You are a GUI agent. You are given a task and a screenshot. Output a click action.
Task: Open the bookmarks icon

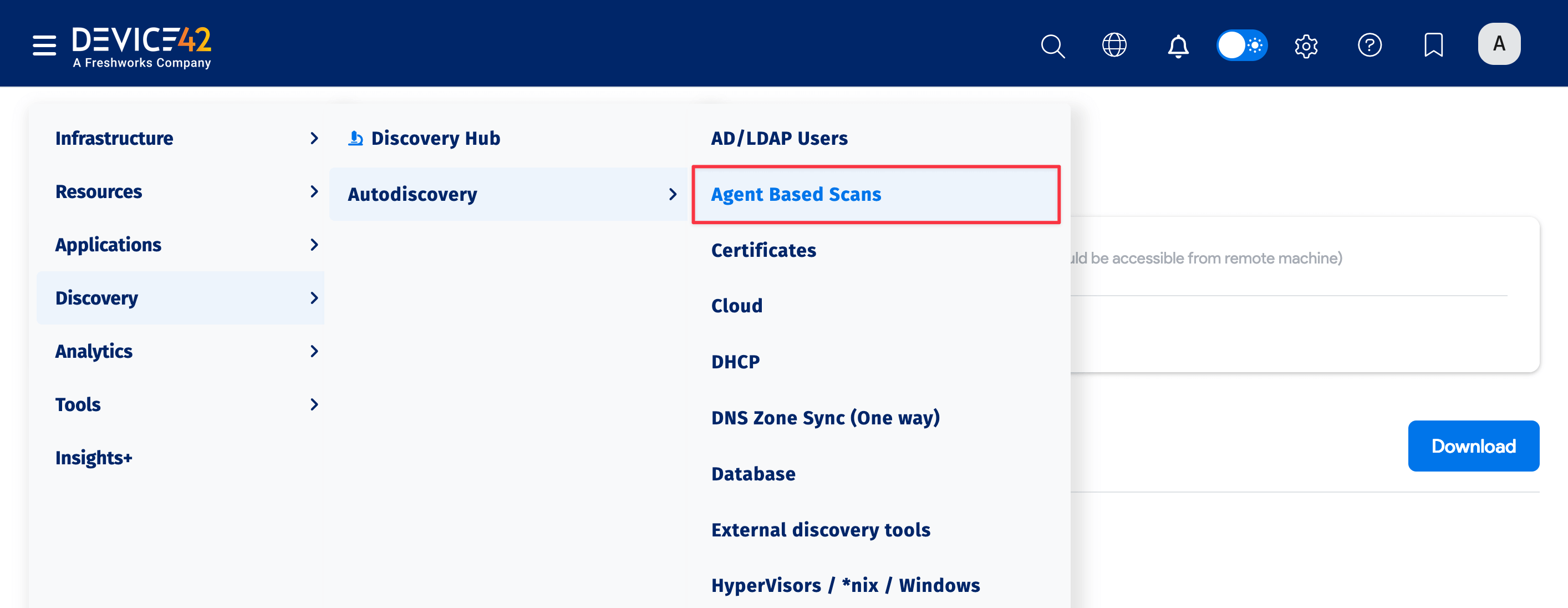click(x=1433, y=45)
